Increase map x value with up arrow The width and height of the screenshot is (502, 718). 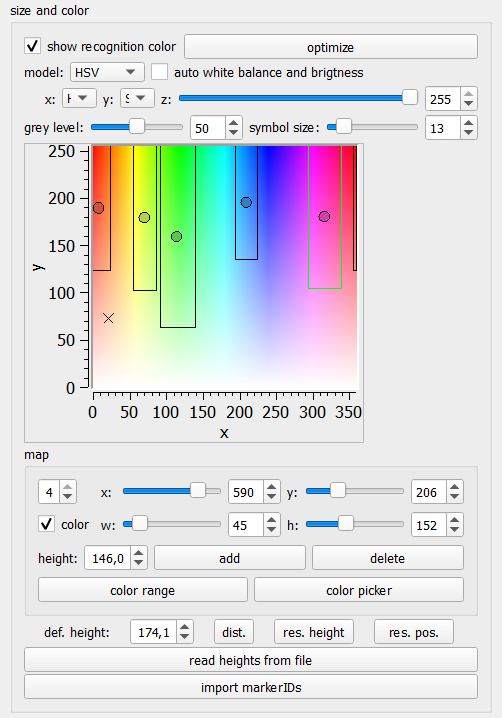[272, 487]
